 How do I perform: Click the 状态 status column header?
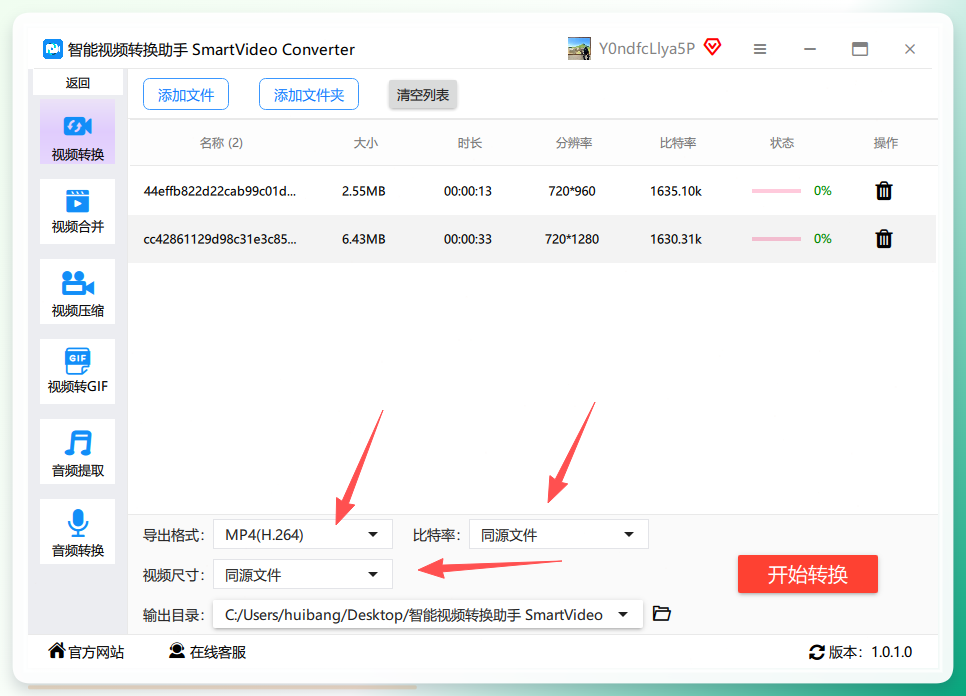pyautogui.click(x=782, y=143)
